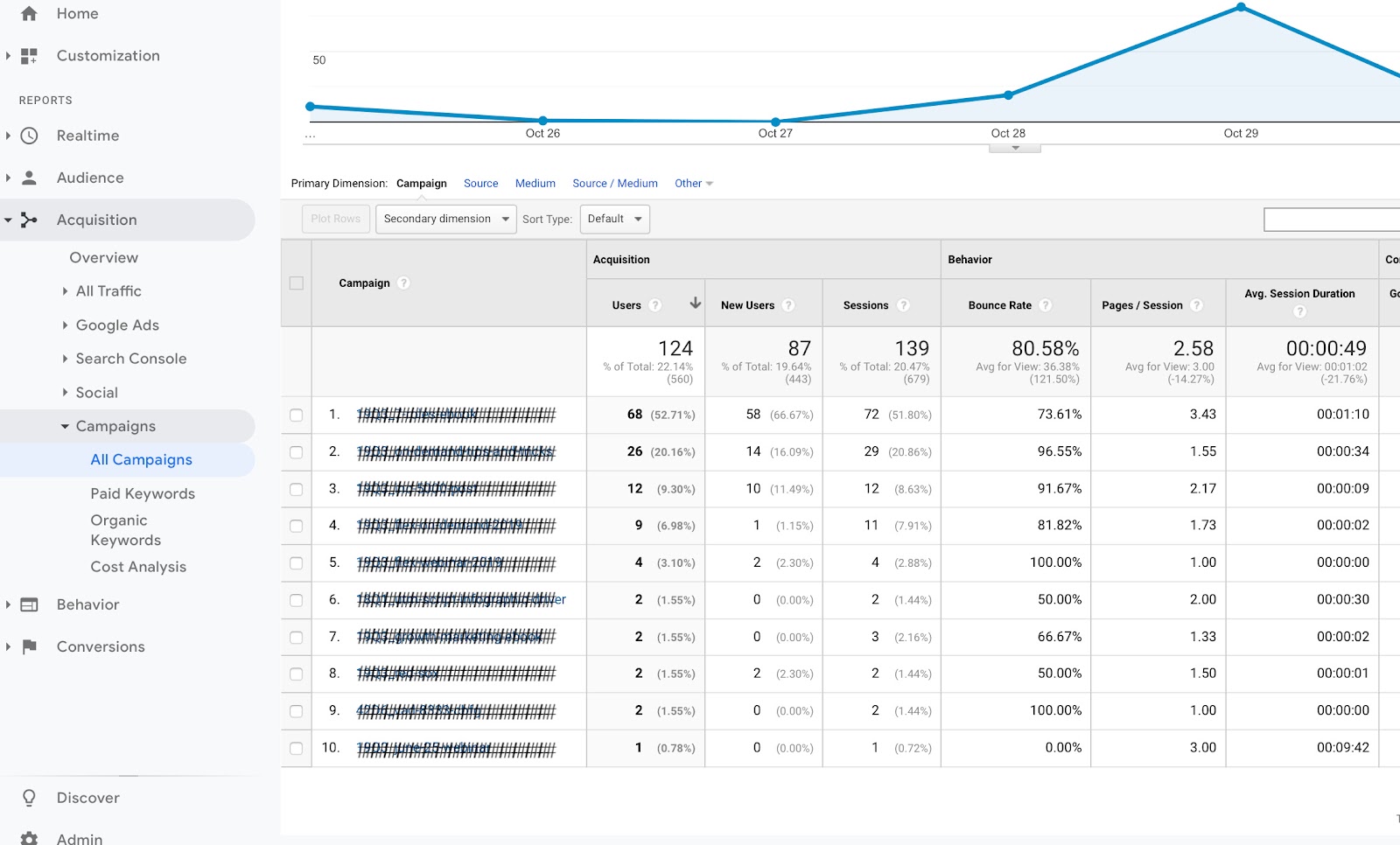
Task: Open the campaign link in row 1
Action: [456, 415]
